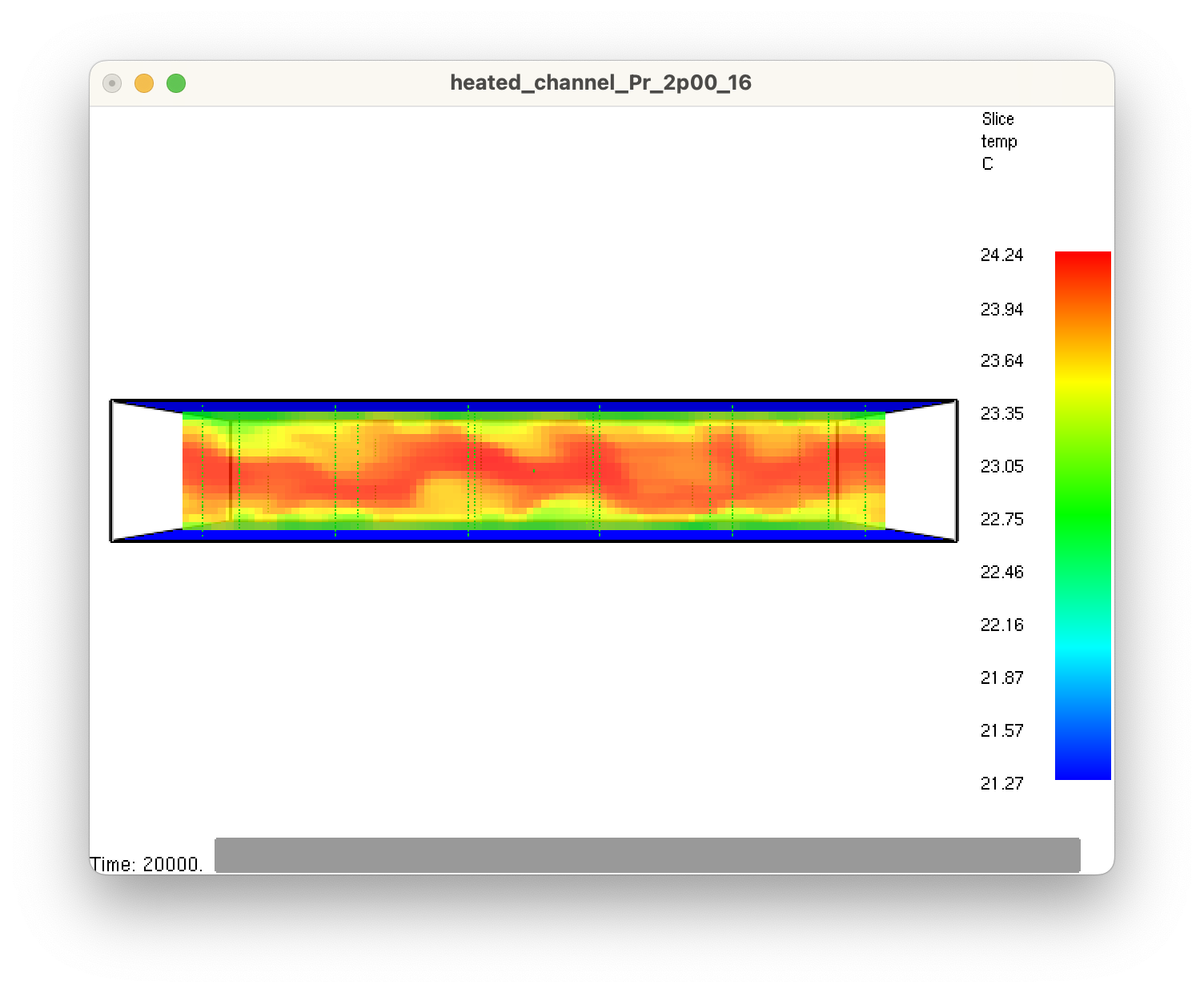
Task: Open the 22.46 colorbar tick entry
Action: coord(1003,572)
